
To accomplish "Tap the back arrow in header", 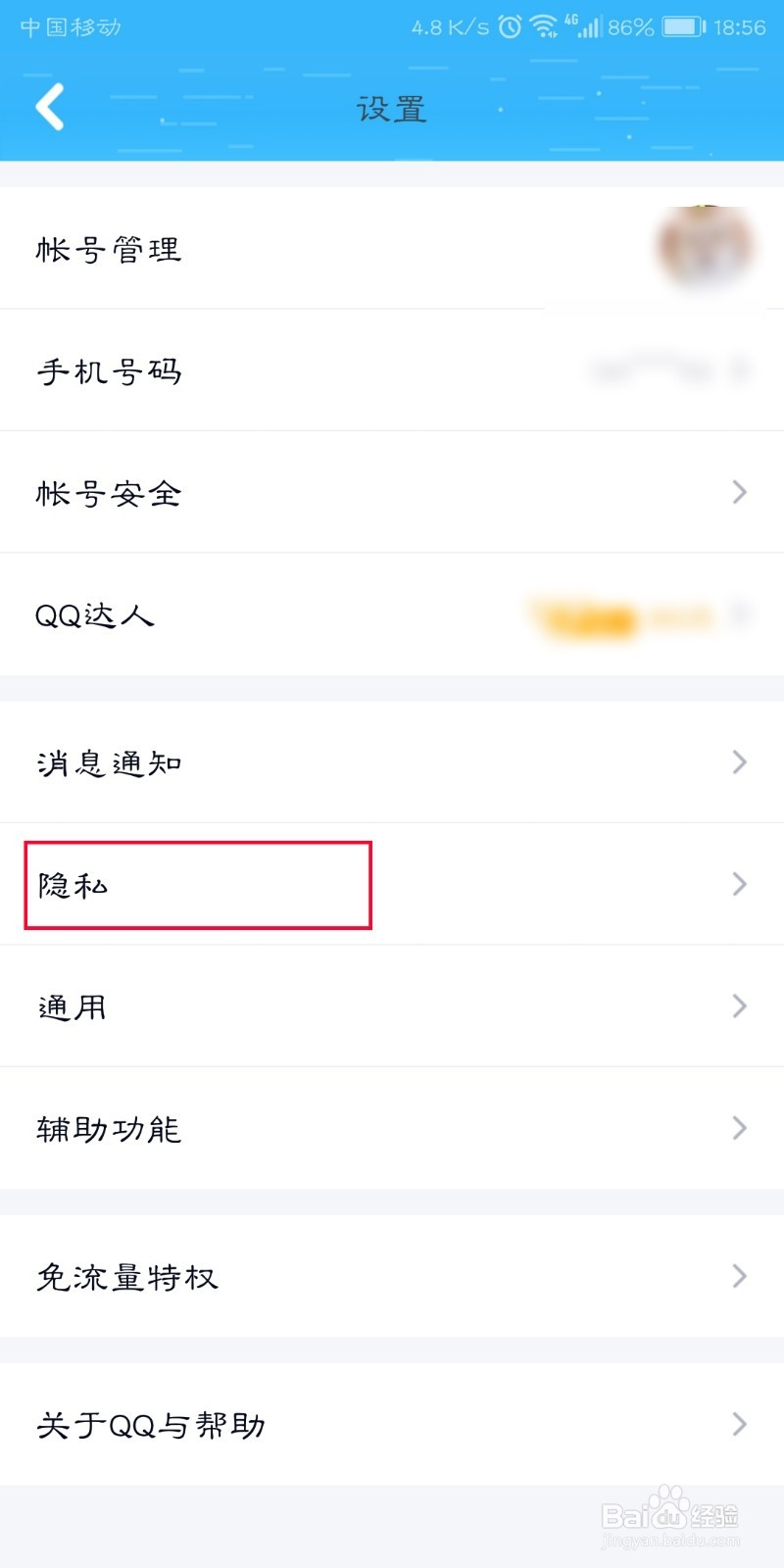I will tap(50, 107).
